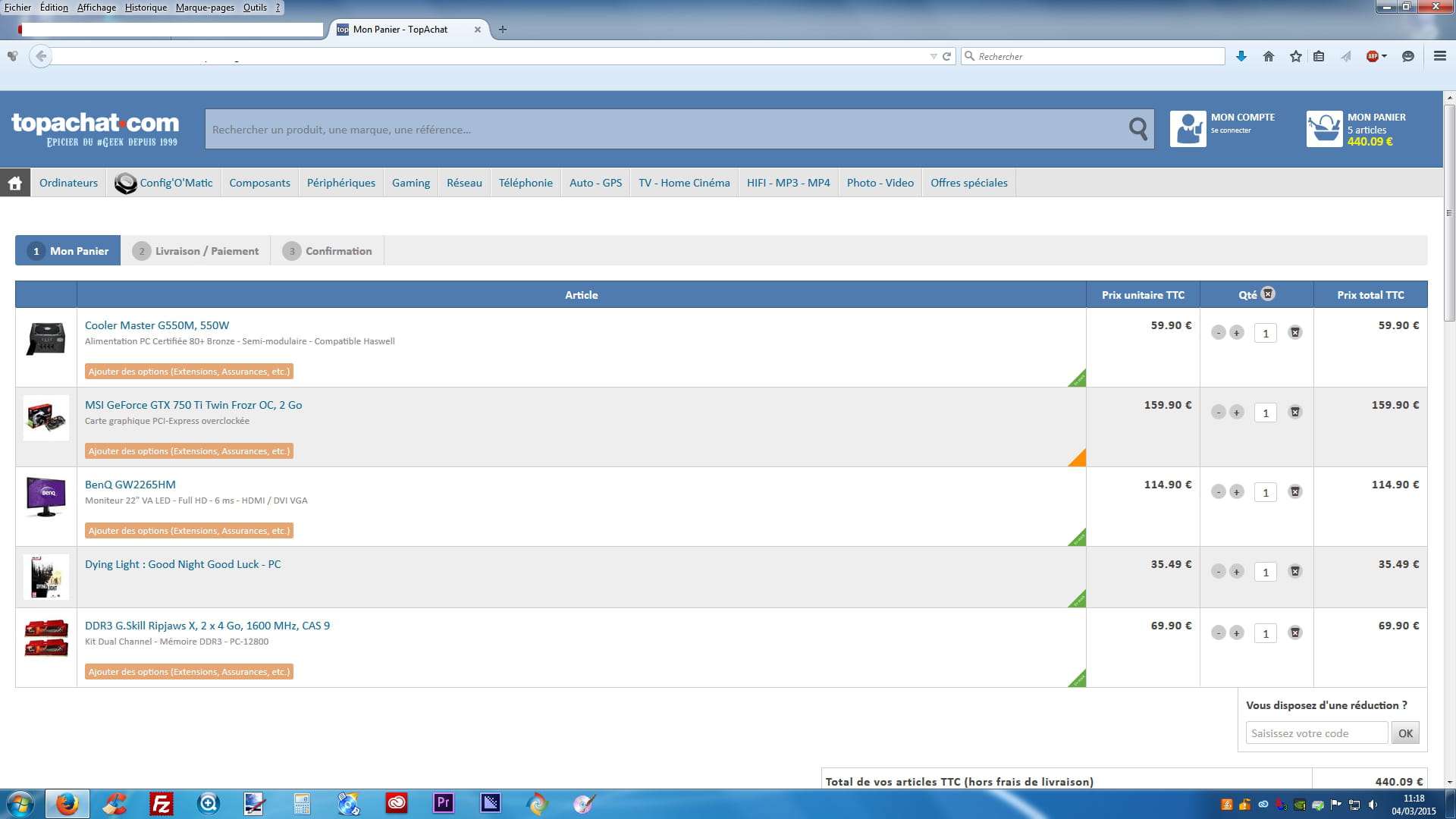Open the Composants navigation menu

[259, 183]
